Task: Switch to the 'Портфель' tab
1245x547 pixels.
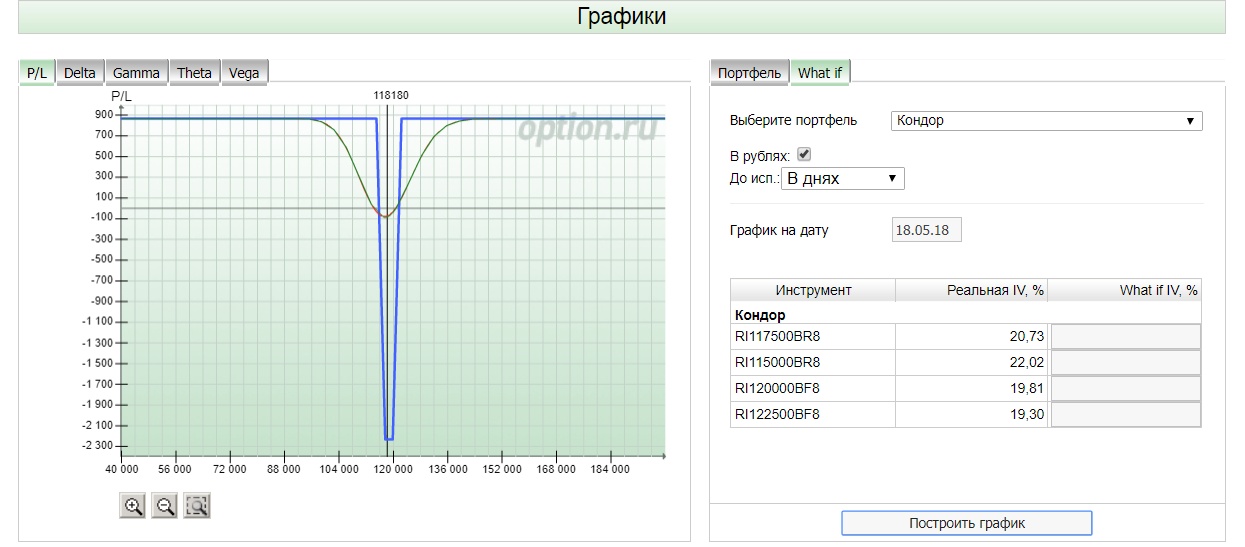Action: point(749,72)
